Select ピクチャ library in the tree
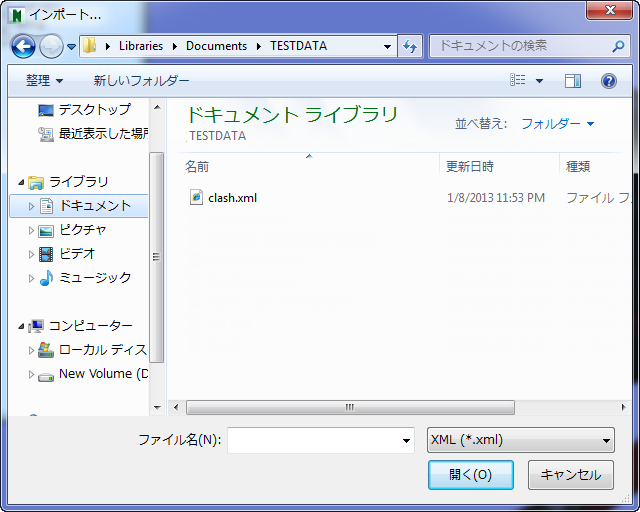640x512 pixels. (x=83, y=230)
